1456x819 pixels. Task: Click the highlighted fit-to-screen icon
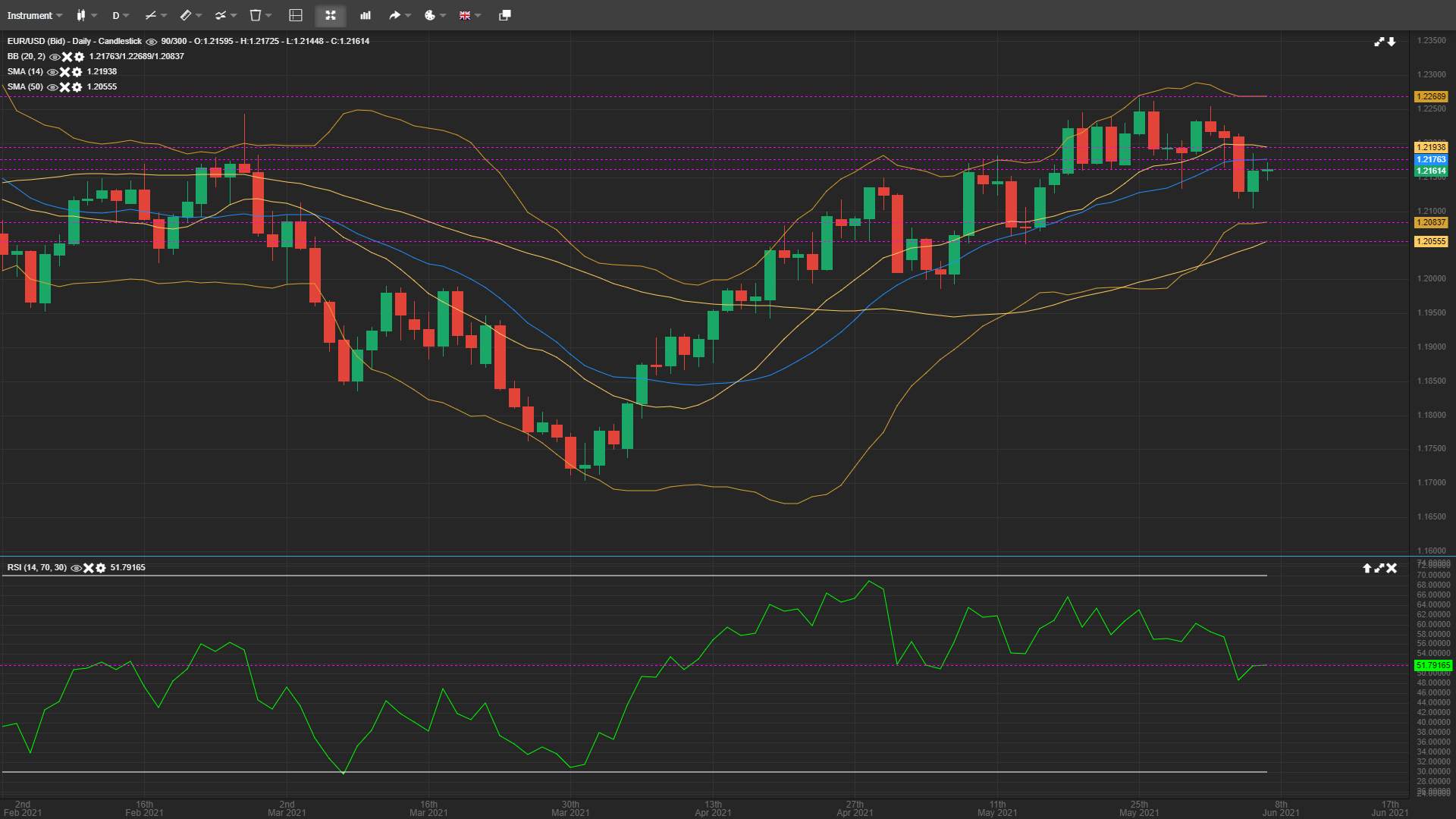(331, 15)
